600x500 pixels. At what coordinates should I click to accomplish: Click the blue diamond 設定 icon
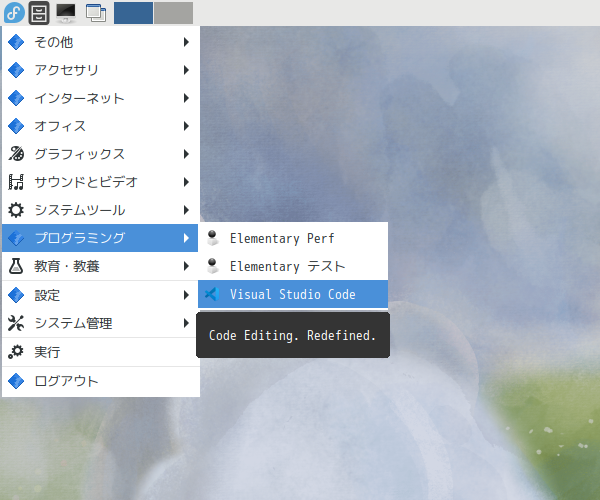point(16,295)
